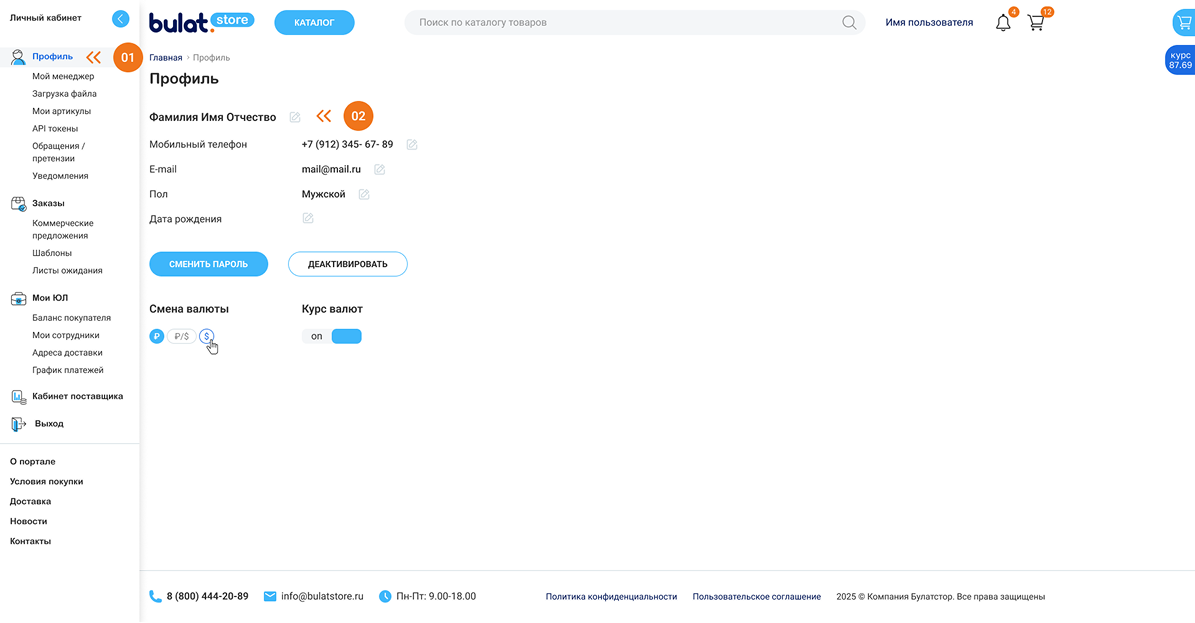Image resolution: width=1195 pixels, height=623 pixels.
Task: Edit the gender field value
Action: click(364, 195)
